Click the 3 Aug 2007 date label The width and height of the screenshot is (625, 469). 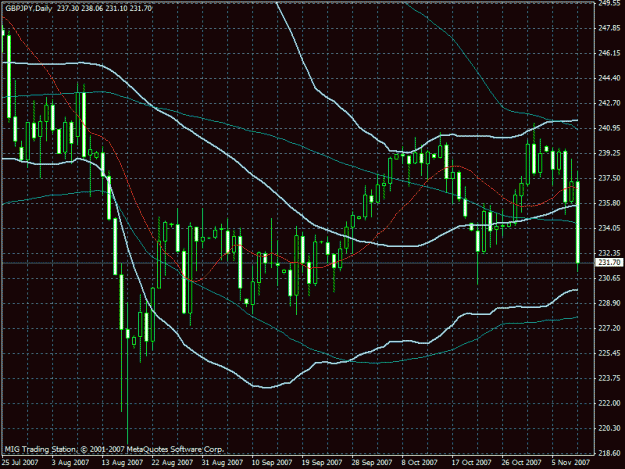[x=71, y=462]
